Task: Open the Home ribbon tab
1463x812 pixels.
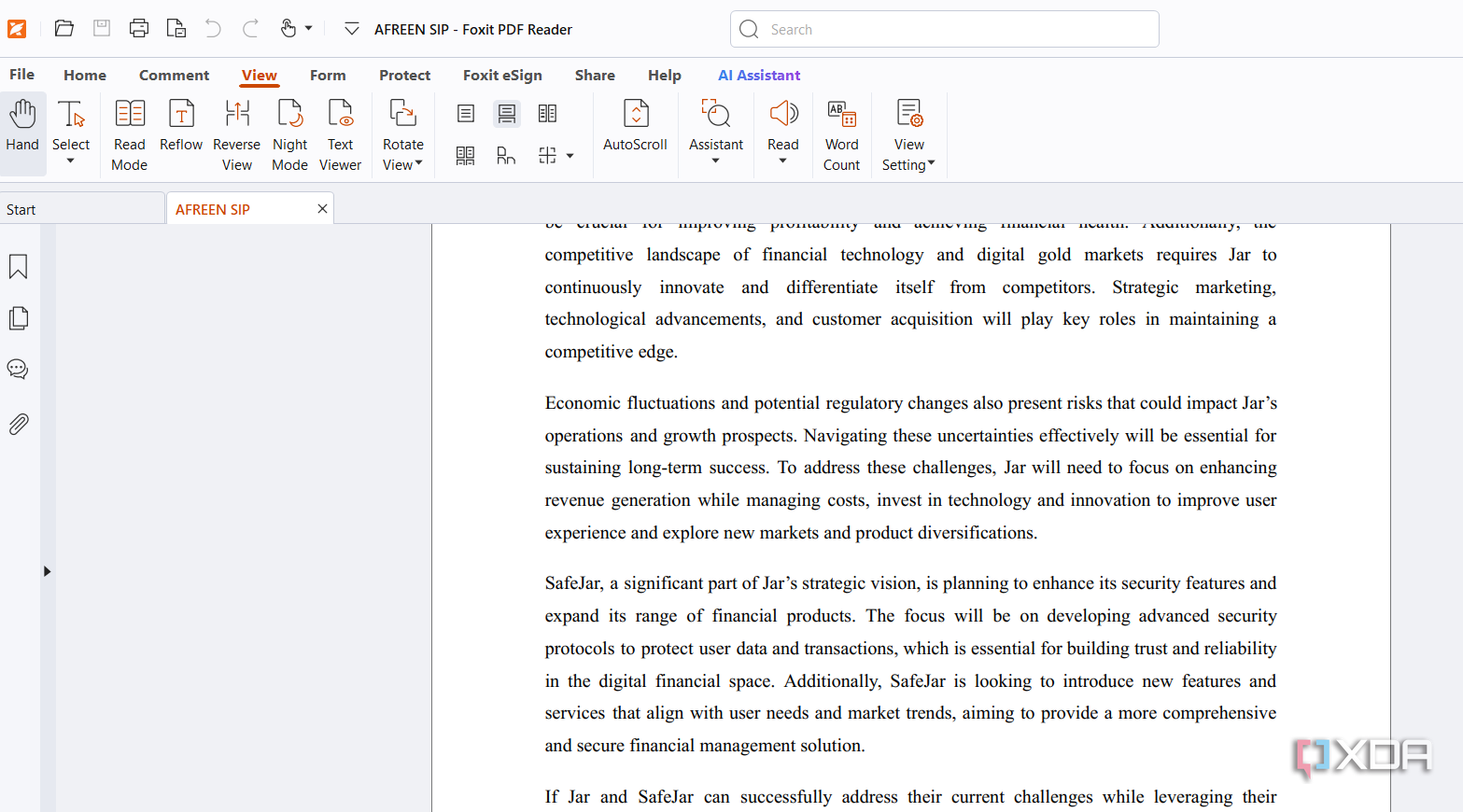Action: coord(85,76)
